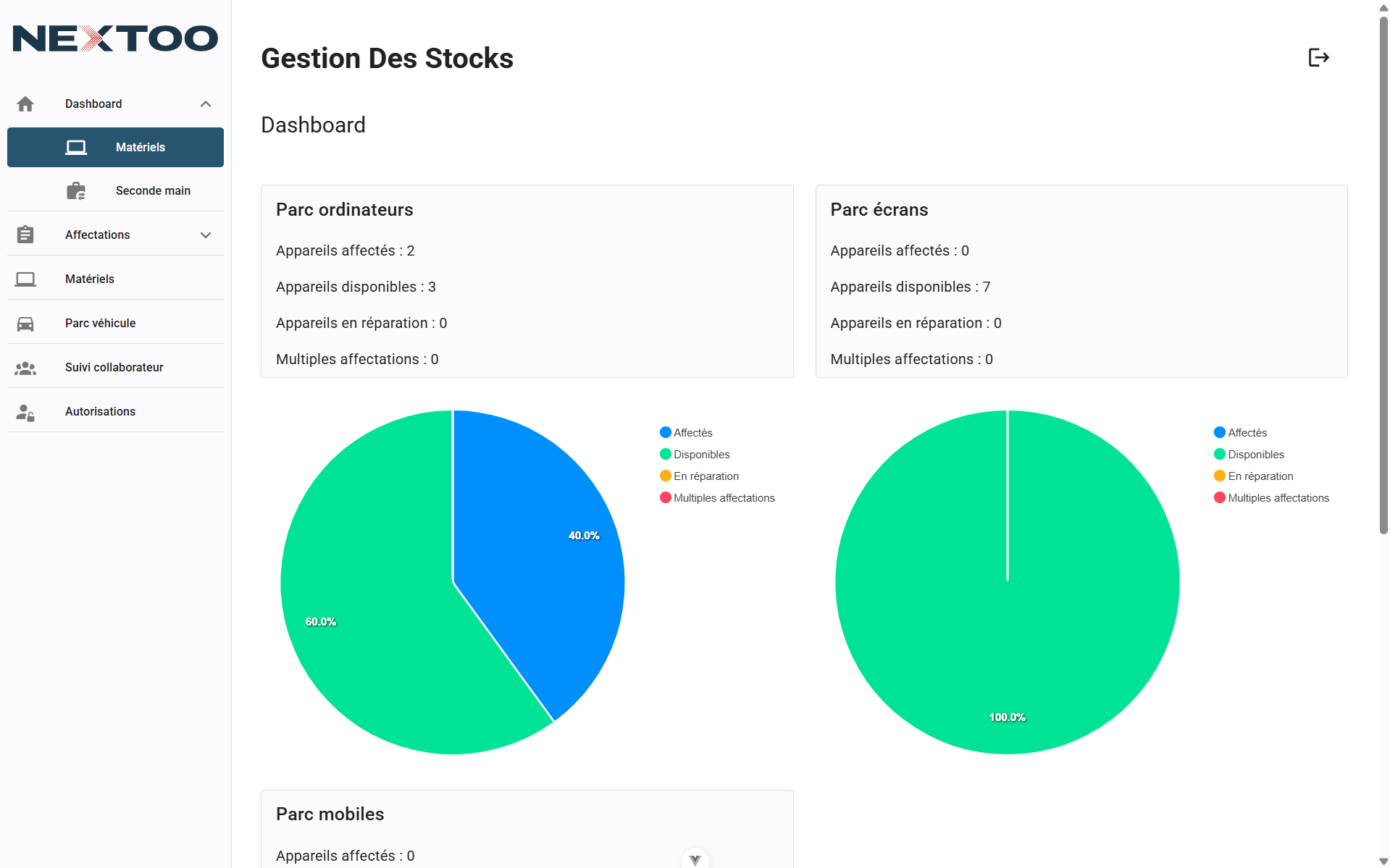Click the NEXTOO logo
This screenshot has width=1390, height=868.
tap(115, 38)
